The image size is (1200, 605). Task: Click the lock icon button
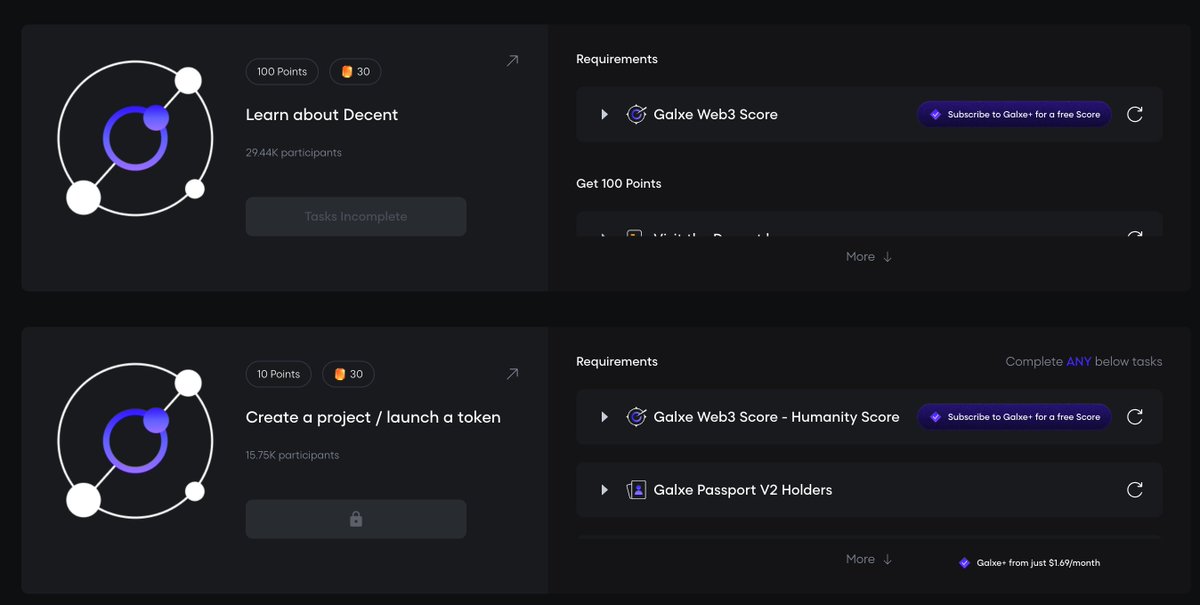pos(356,519)
